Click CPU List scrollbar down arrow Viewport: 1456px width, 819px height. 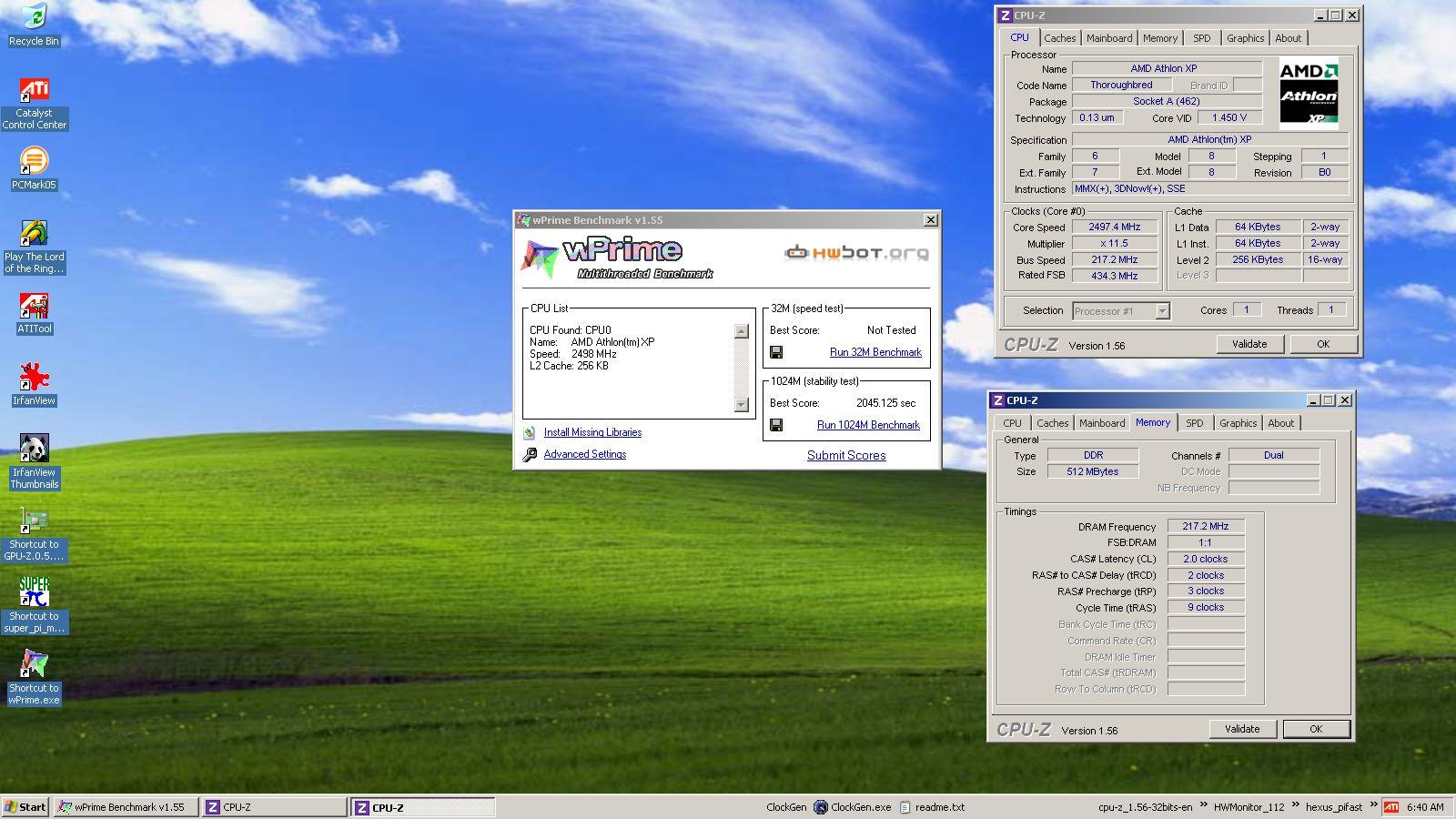(x=741, y=405)
